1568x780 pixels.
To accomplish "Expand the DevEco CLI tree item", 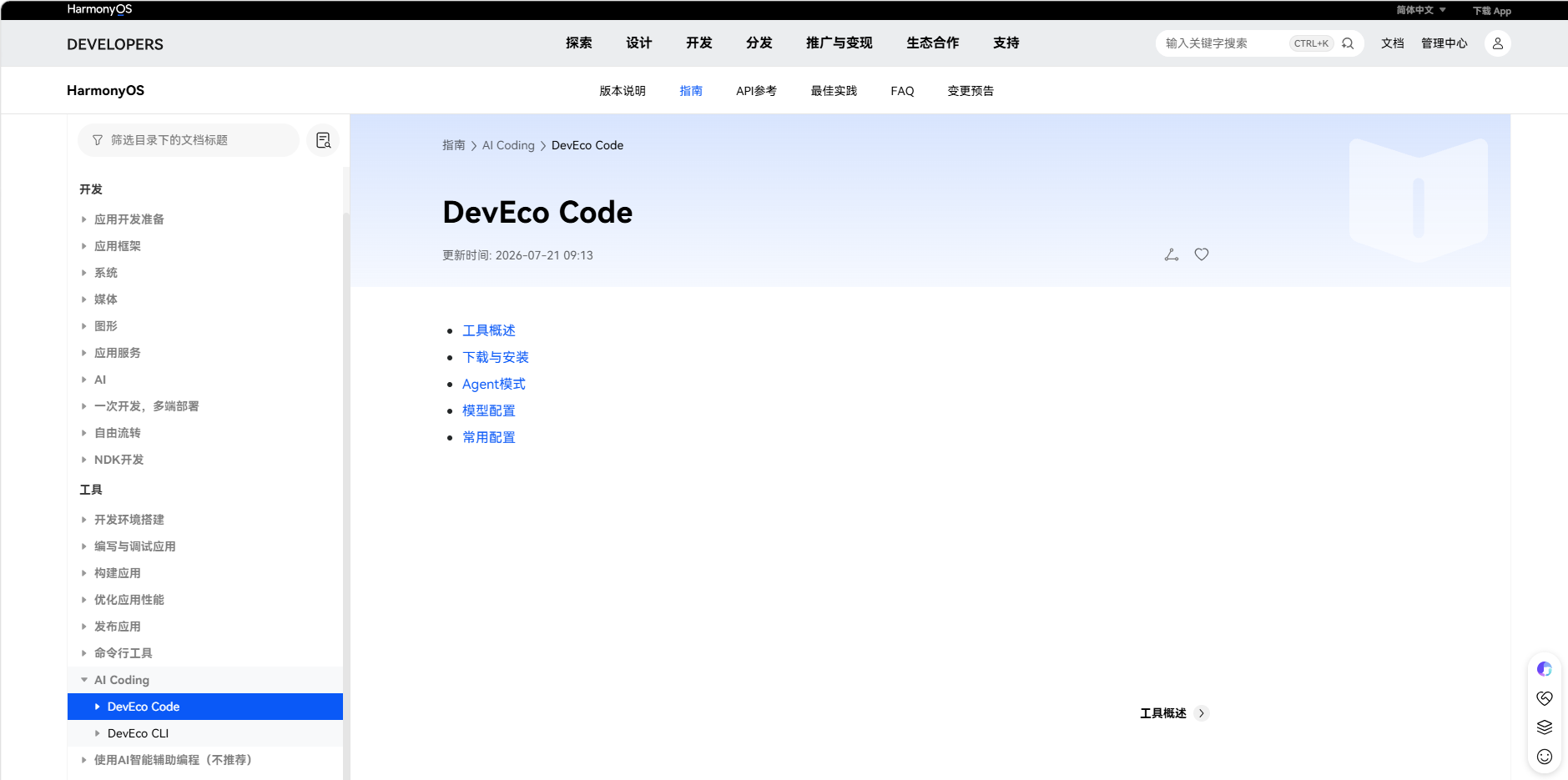I will (97, 733).
